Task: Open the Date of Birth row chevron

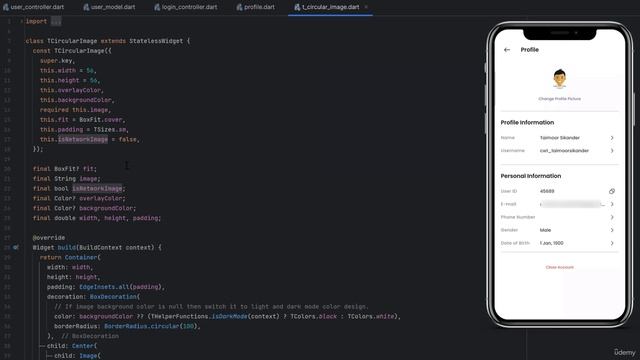Action: click(612, 243)
